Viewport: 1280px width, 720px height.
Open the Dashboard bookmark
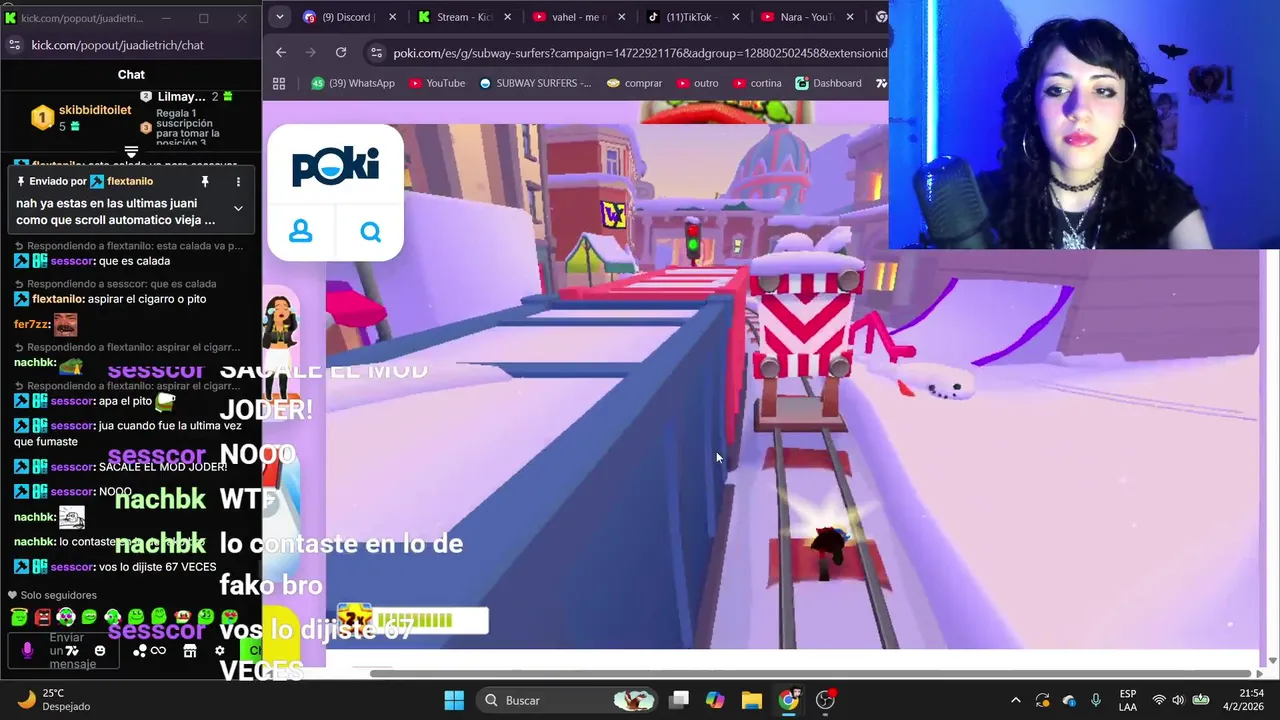pos(827,83)
